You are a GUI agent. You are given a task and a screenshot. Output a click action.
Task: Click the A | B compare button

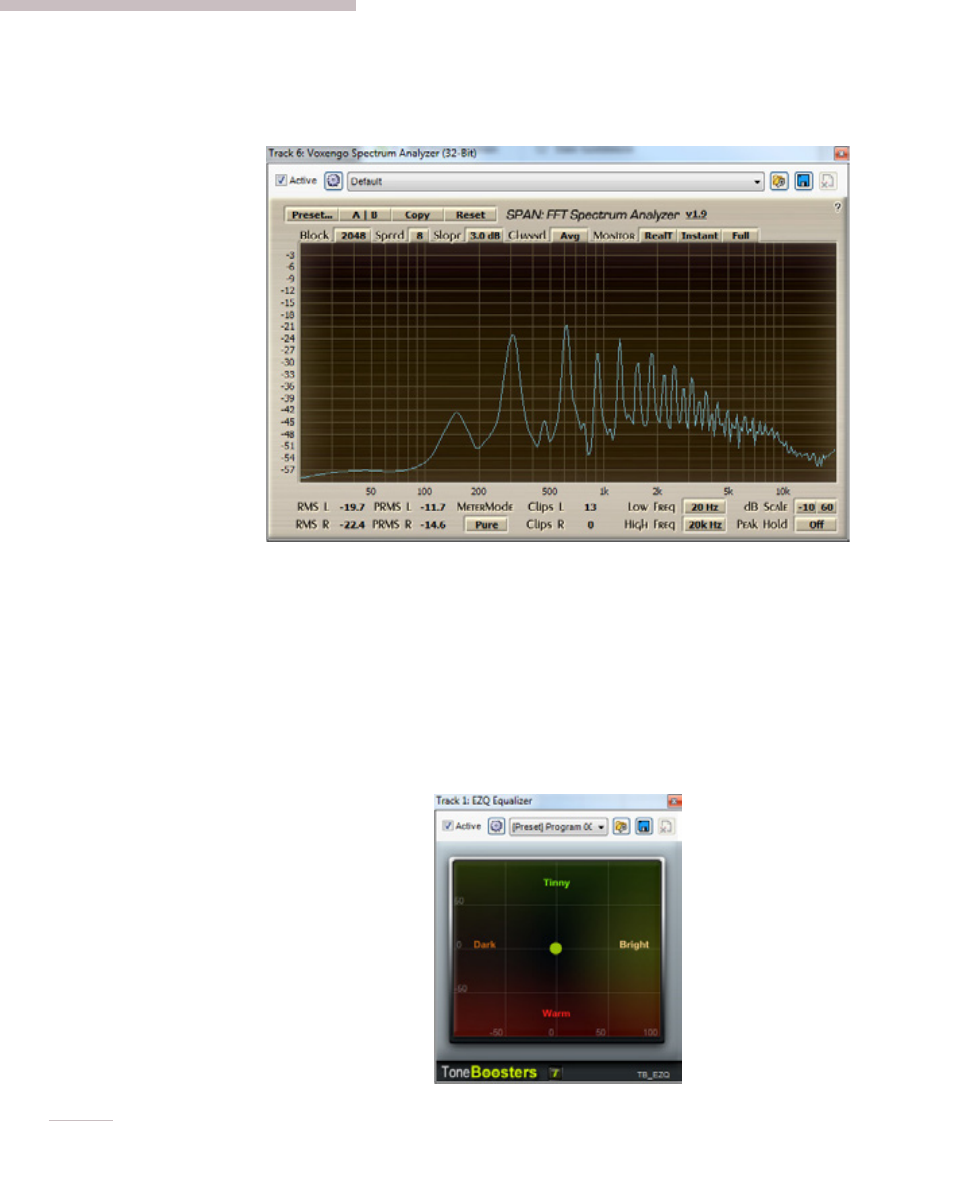click(x=365, y=214)
